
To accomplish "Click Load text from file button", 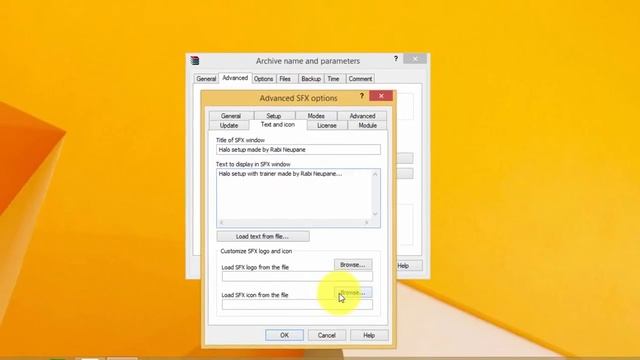I will click(263, 236).
